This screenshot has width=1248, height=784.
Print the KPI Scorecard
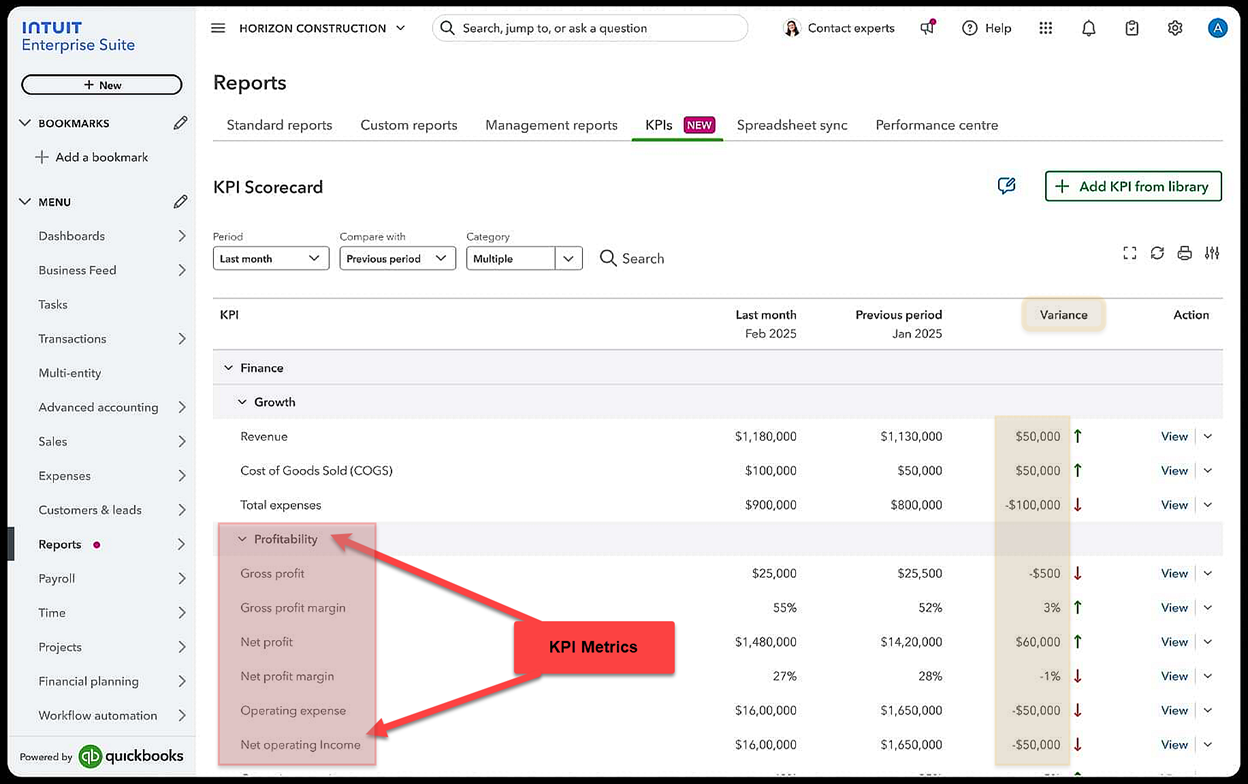click(x=1184, y=253)
